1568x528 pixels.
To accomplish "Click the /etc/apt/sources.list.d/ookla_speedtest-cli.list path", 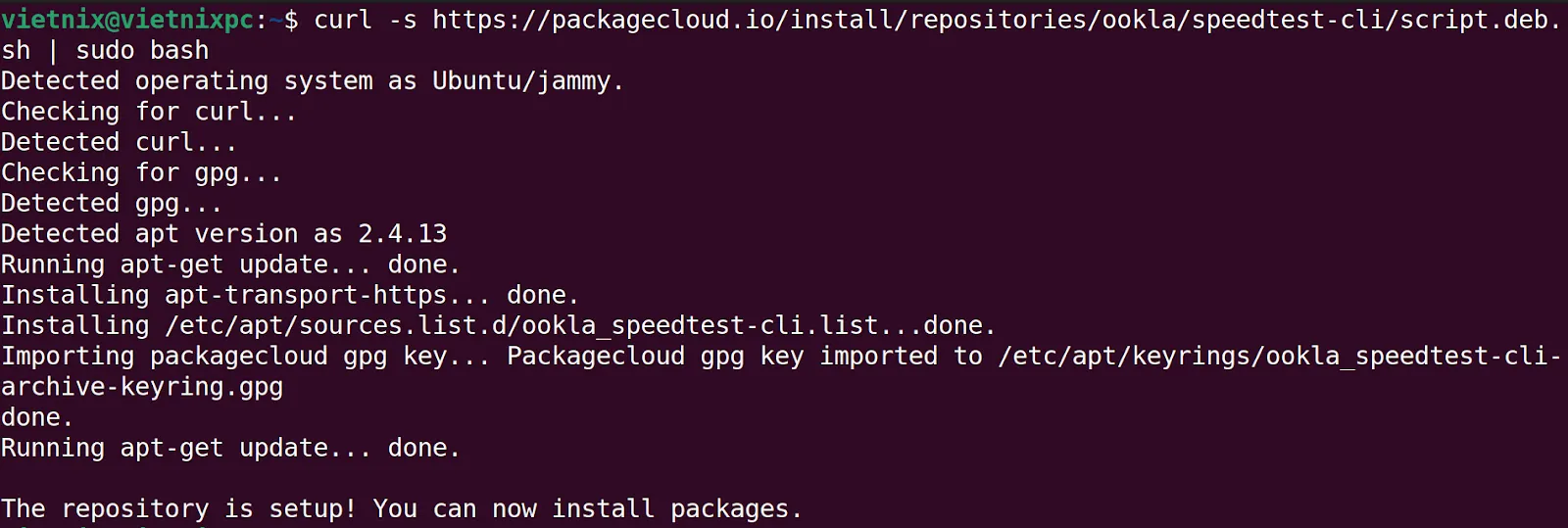I will (521, 325).
